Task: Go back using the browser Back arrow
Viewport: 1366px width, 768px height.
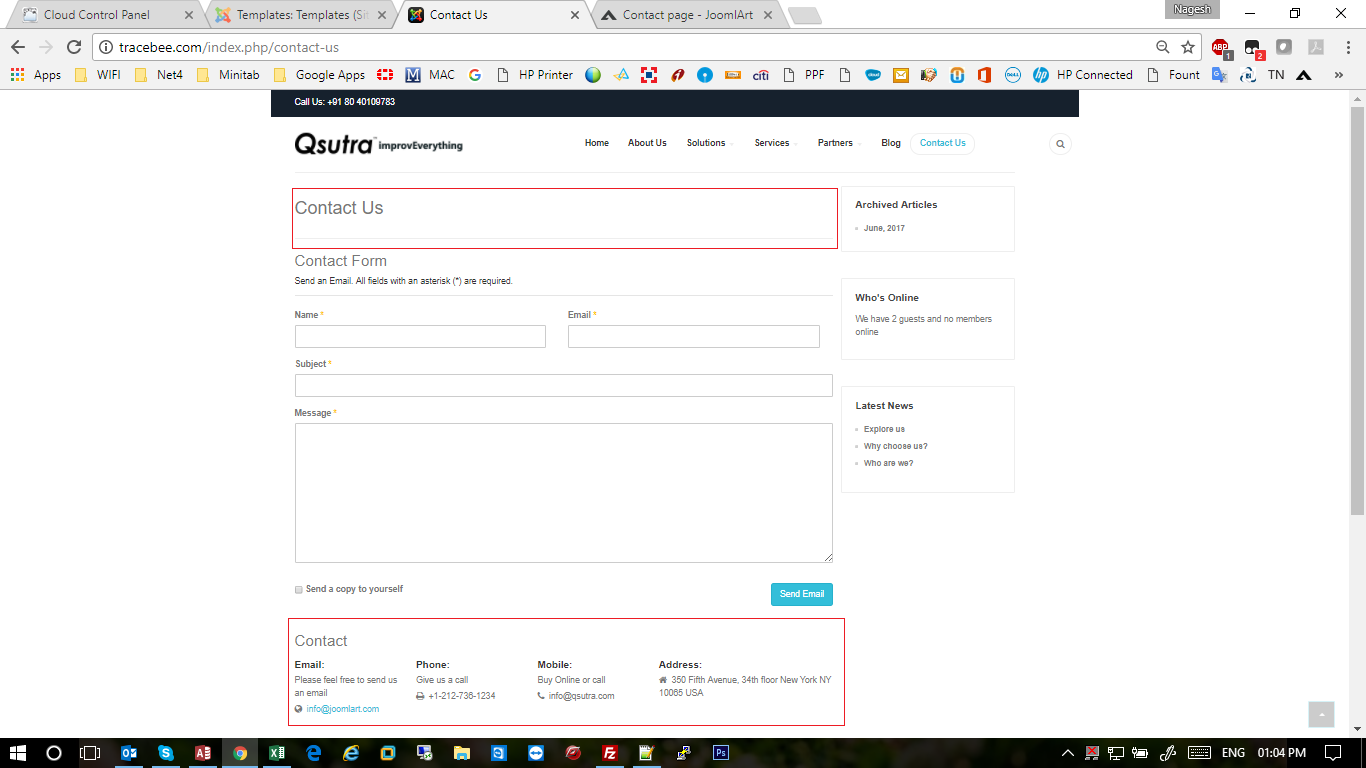Action: (x=17, y=47)
